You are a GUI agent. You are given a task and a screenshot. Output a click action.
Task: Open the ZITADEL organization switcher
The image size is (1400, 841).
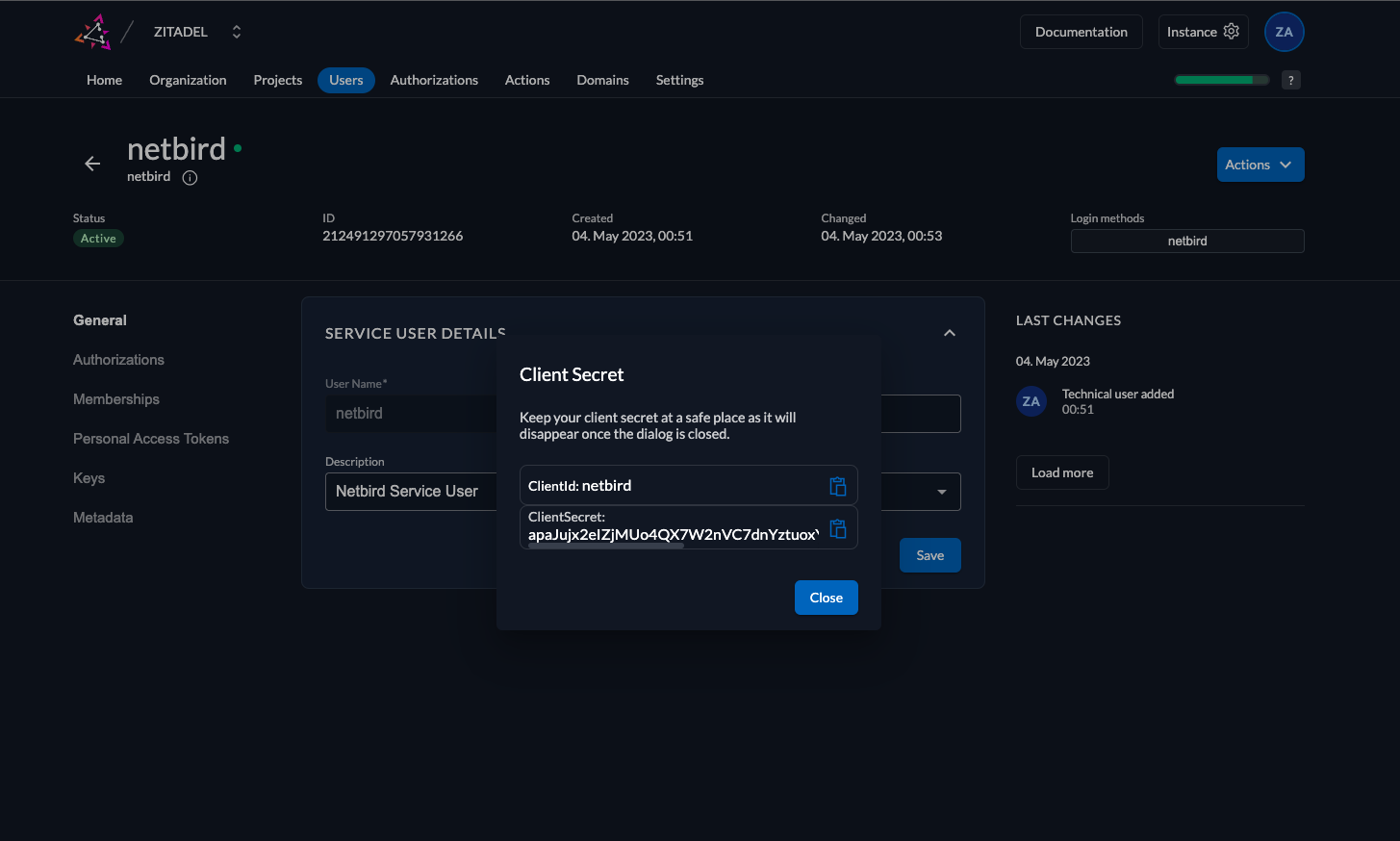click(236, 32)
